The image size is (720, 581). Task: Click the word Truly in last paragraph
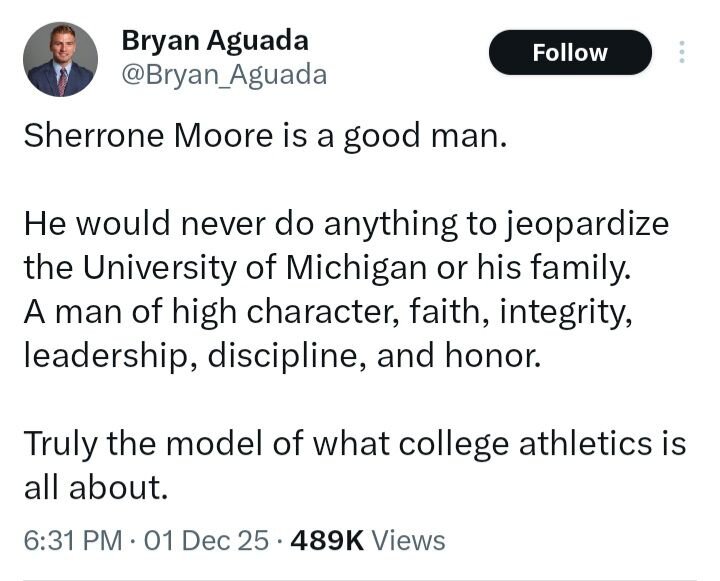(x=57, y=442)
